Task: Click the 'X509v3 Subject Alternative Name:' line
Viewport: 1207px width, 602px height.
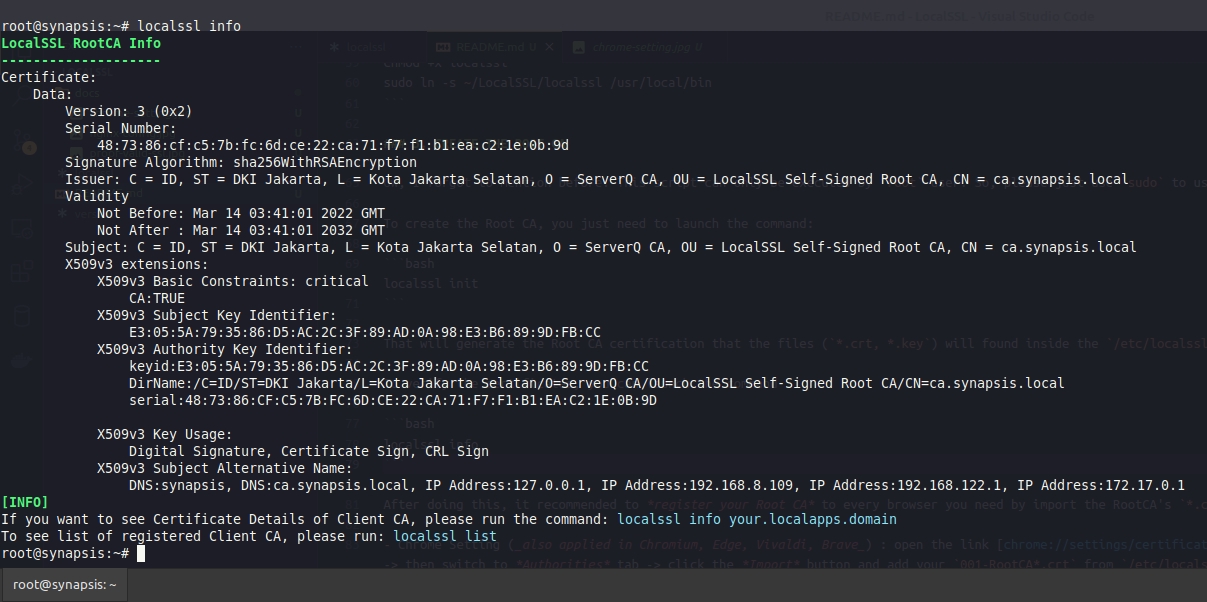Action: [225, 468]
